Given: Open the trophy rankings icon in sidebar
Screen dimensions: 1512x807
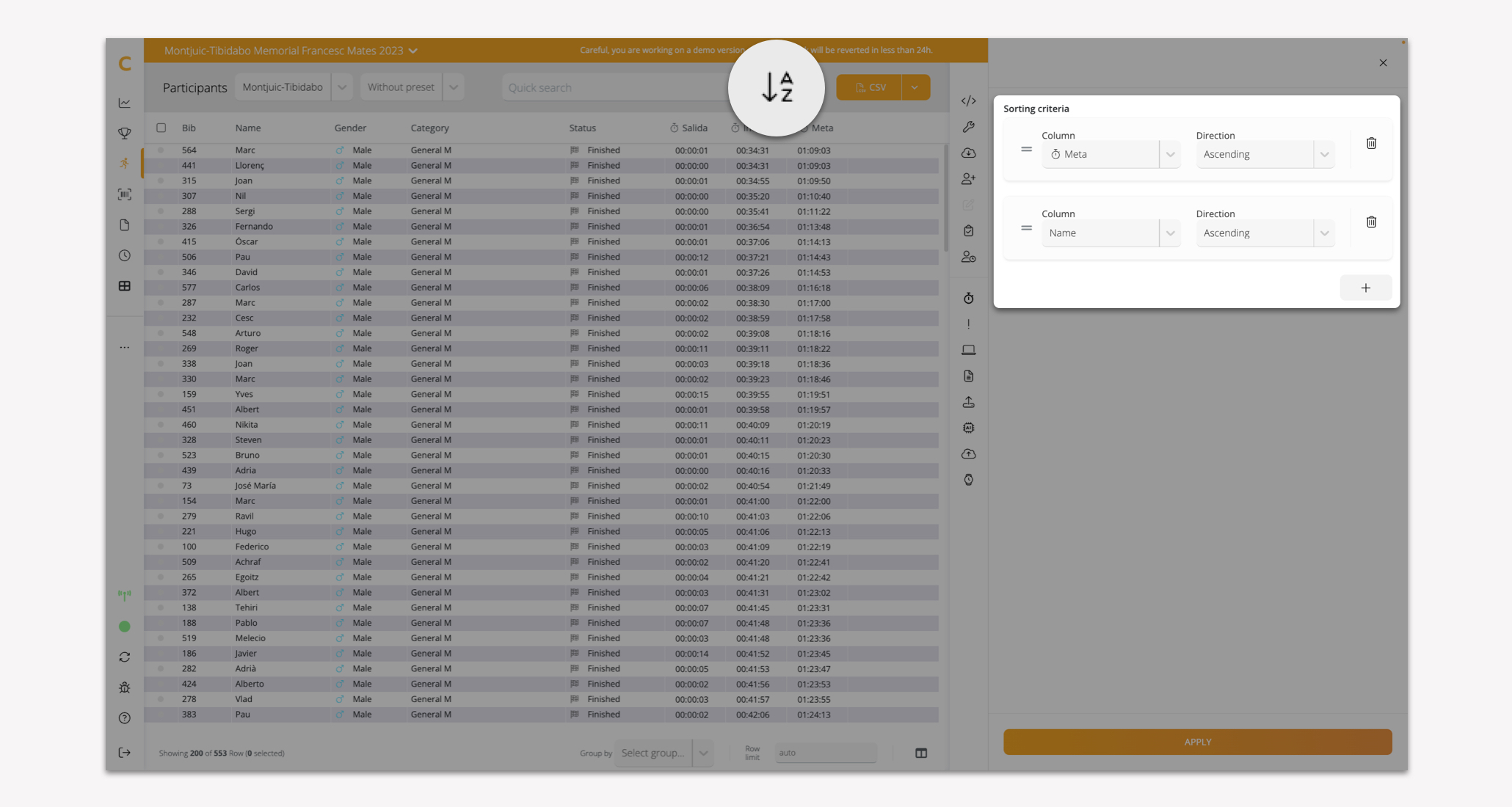Looking at the screenshot, I should pyautogui.click(x=125, y=134).
